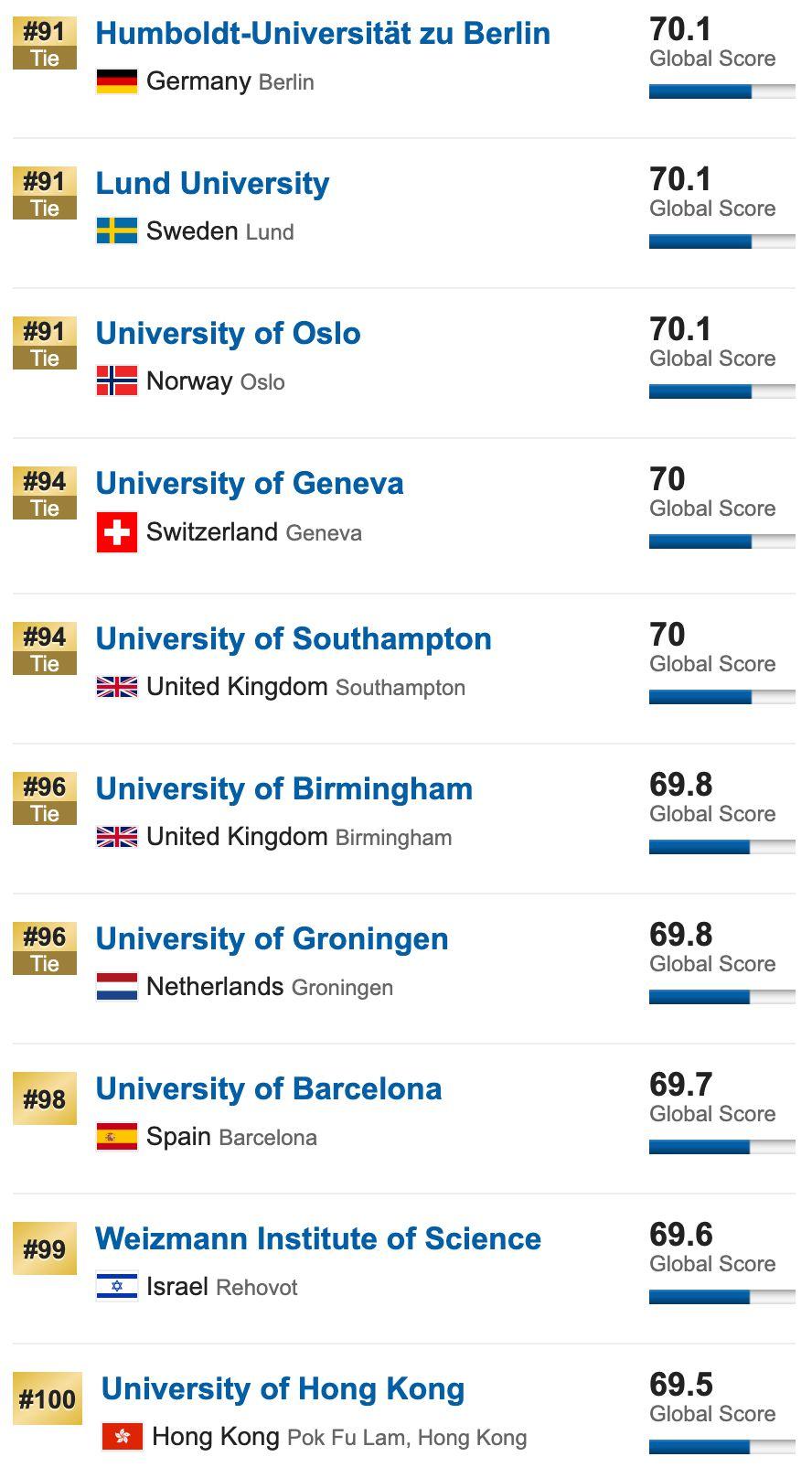Open University of Geneva profile
This screenshot has width=812, height=1478.
(x=249, y=484)
